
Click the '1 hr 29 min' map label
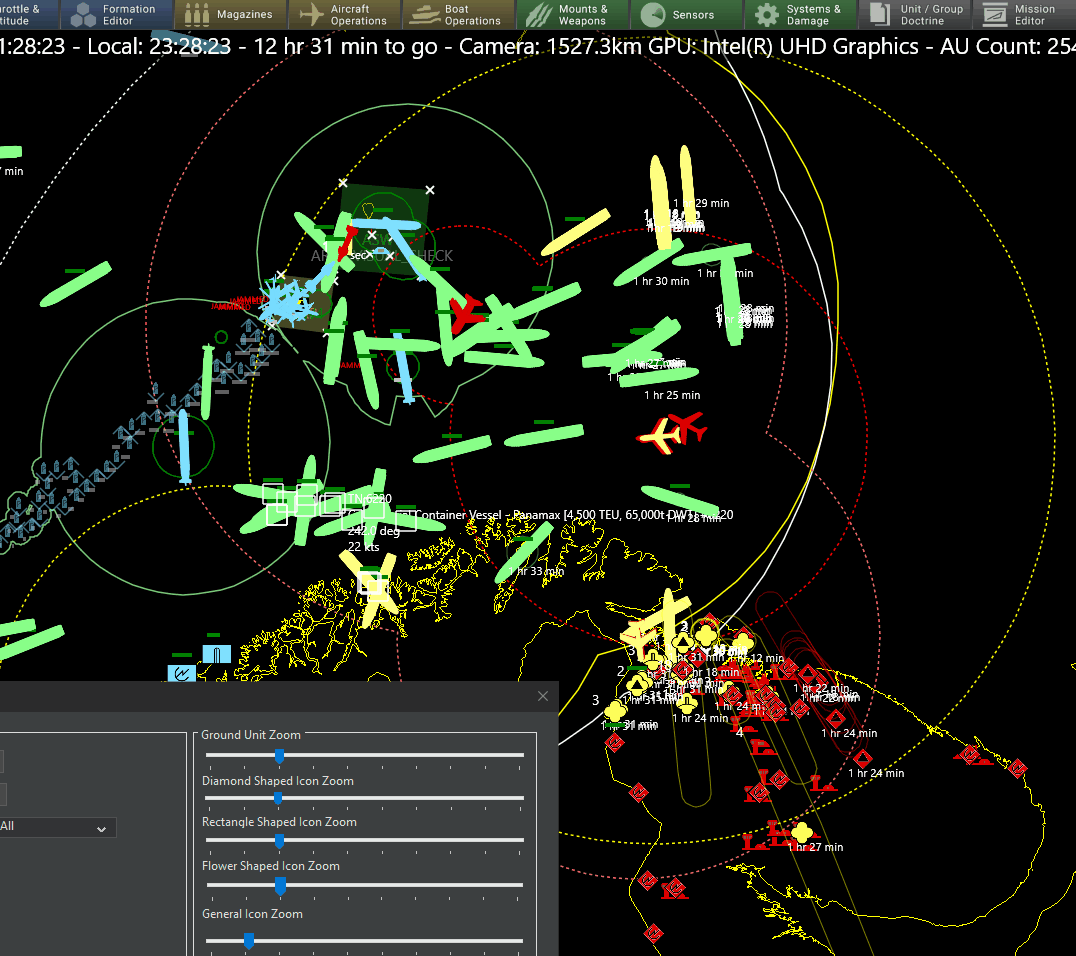[x=701, y=203]
